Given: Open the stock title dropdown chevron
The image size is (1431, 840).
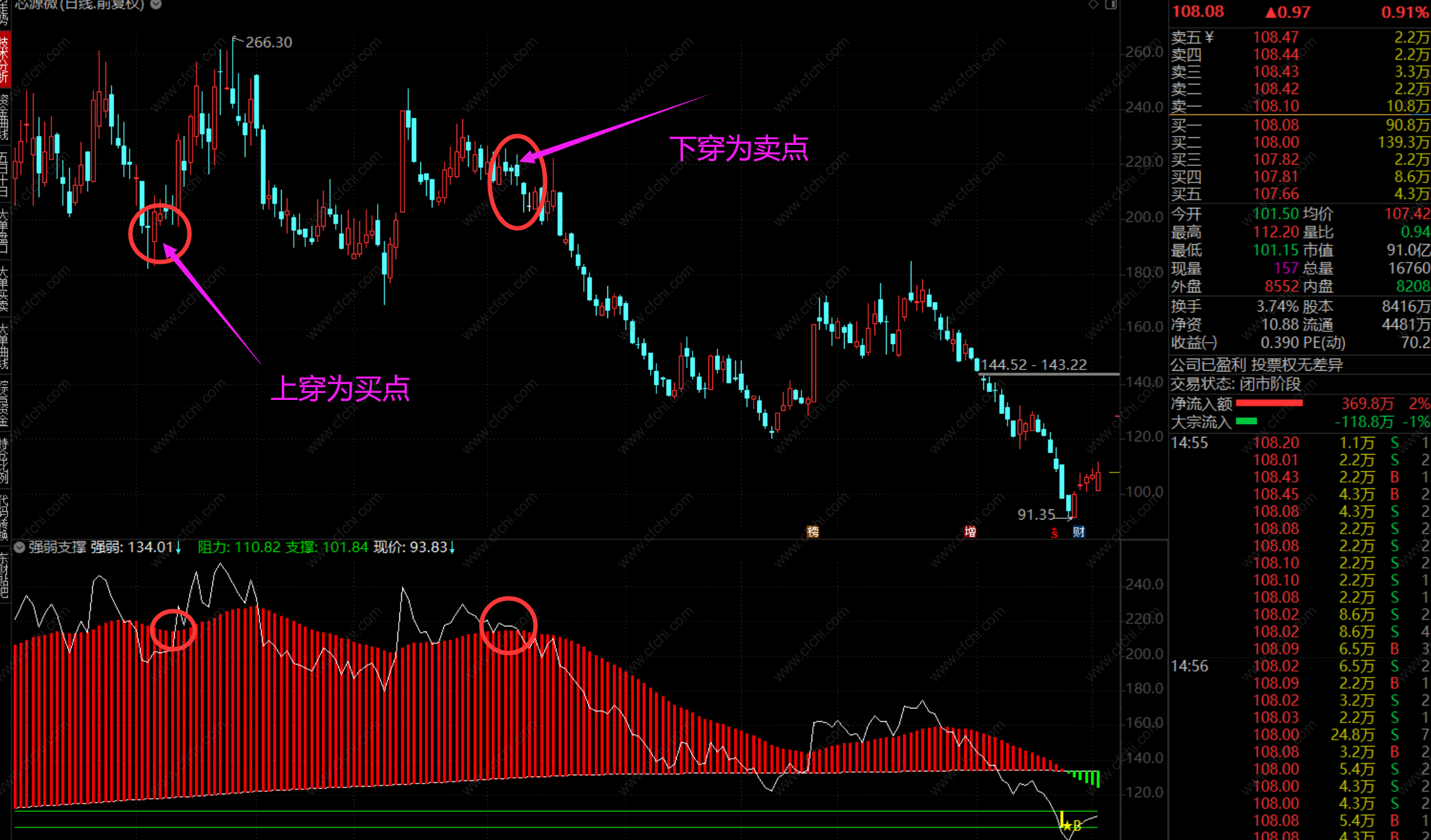Looking at the screenshot, I should (156, 4).
